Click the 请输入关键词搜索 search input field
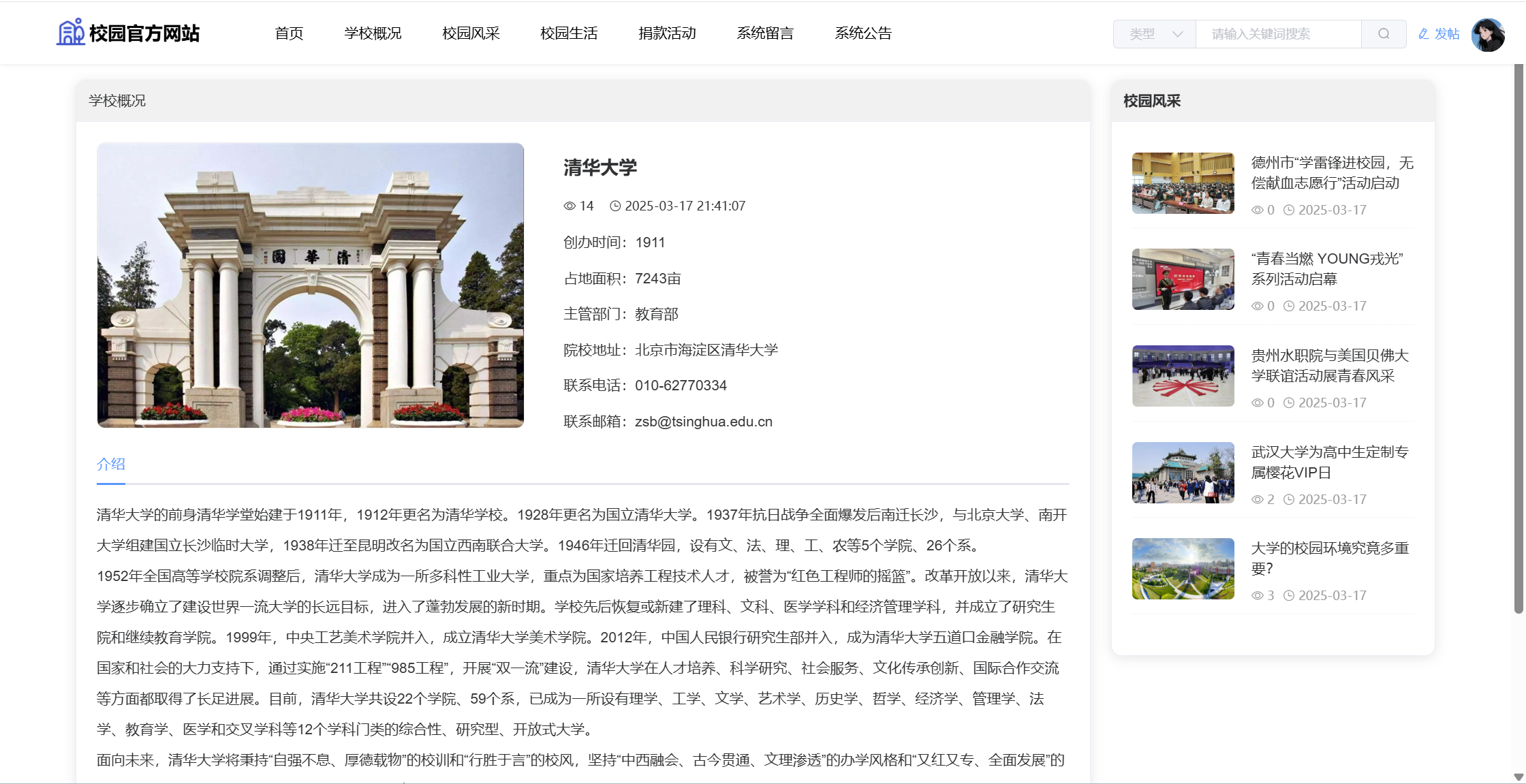 [1277, 34]
